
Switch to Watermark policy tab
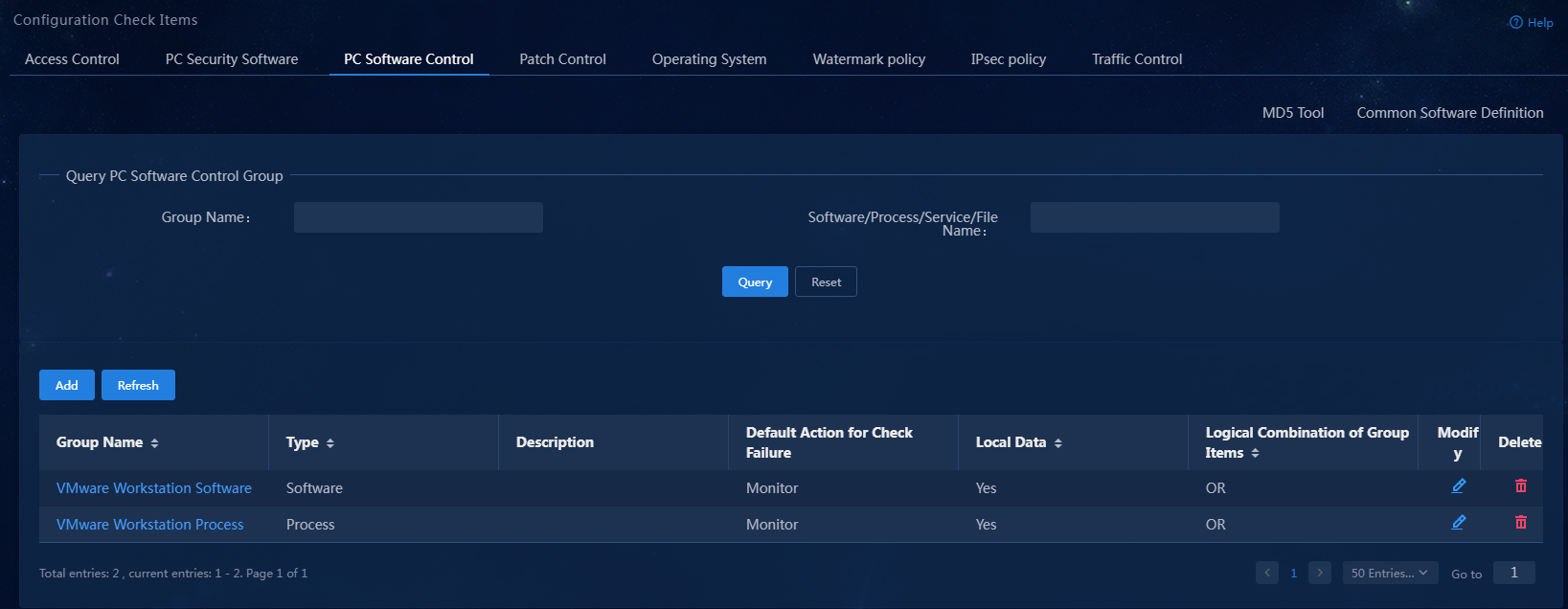[870, 59]
